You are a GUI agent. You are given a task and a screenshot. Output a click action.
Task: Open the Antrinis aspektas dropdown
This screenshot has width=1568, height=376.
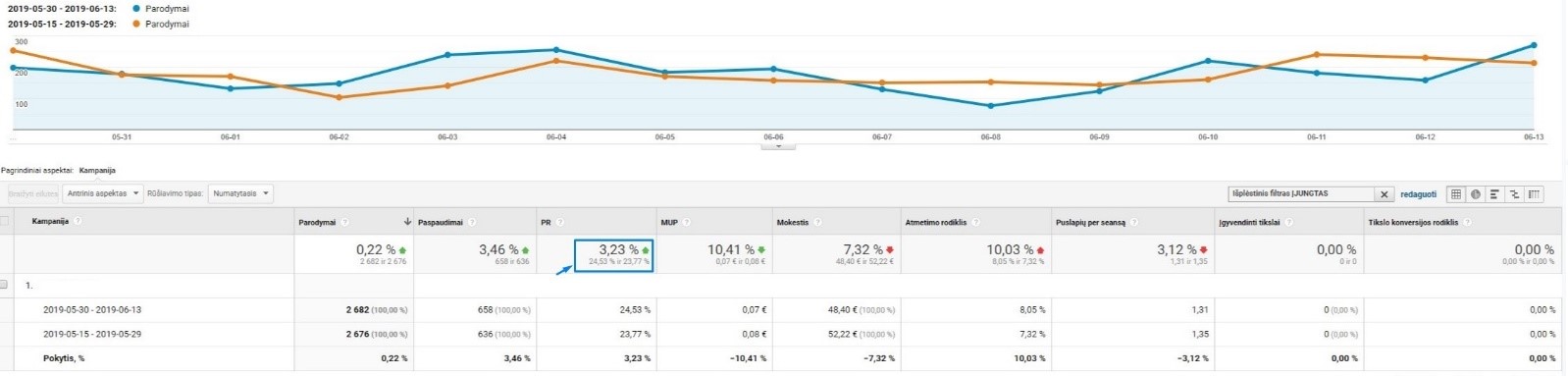(103, 193)
